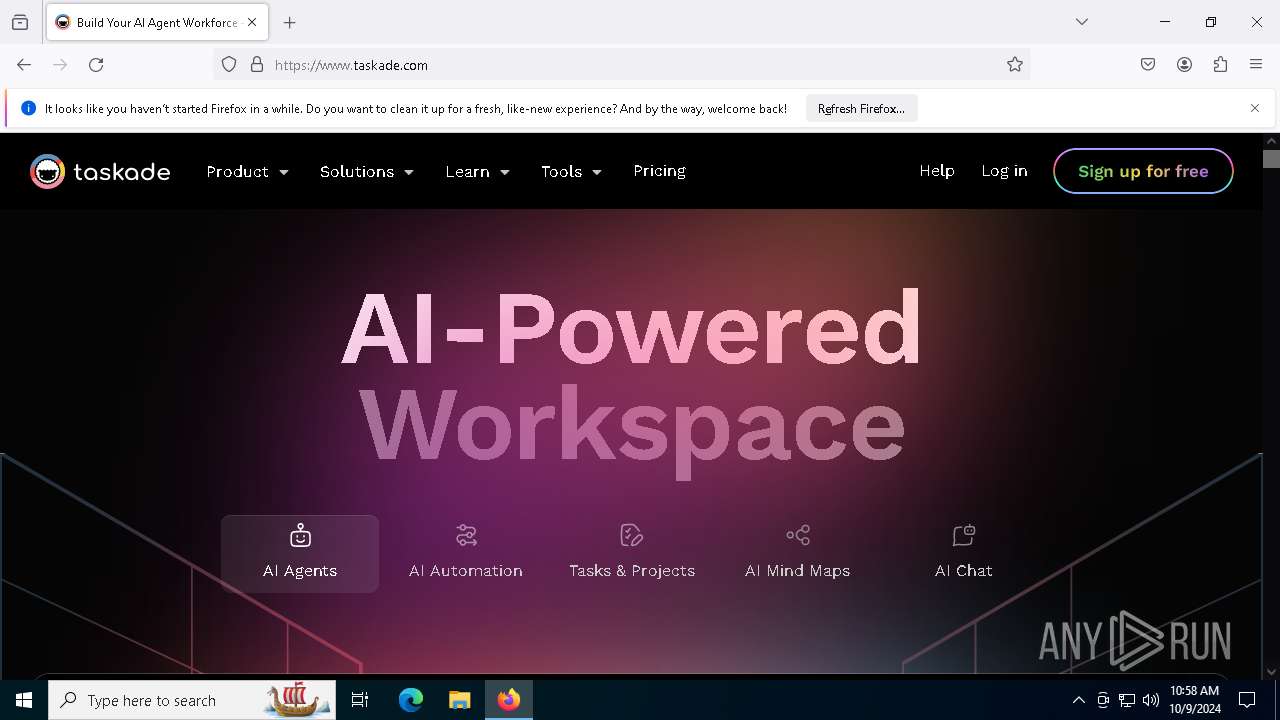Click the scrollbar down arrow
The width and height of the screenshot is (1280, 720).
pyautogui.click(x=1271, y=672)
